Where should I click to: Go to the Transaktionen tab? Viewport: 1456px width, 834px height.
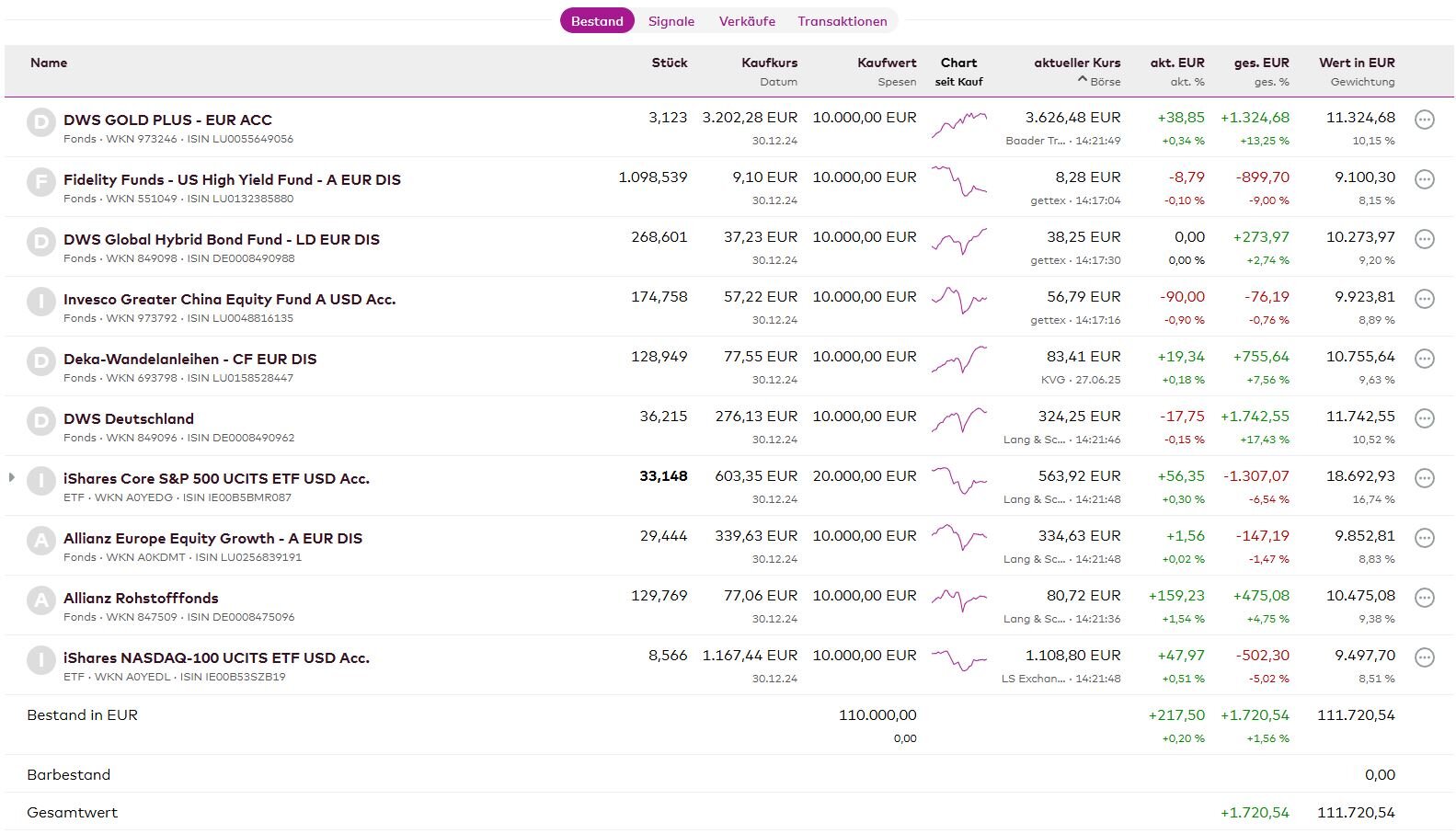[842, 21]
